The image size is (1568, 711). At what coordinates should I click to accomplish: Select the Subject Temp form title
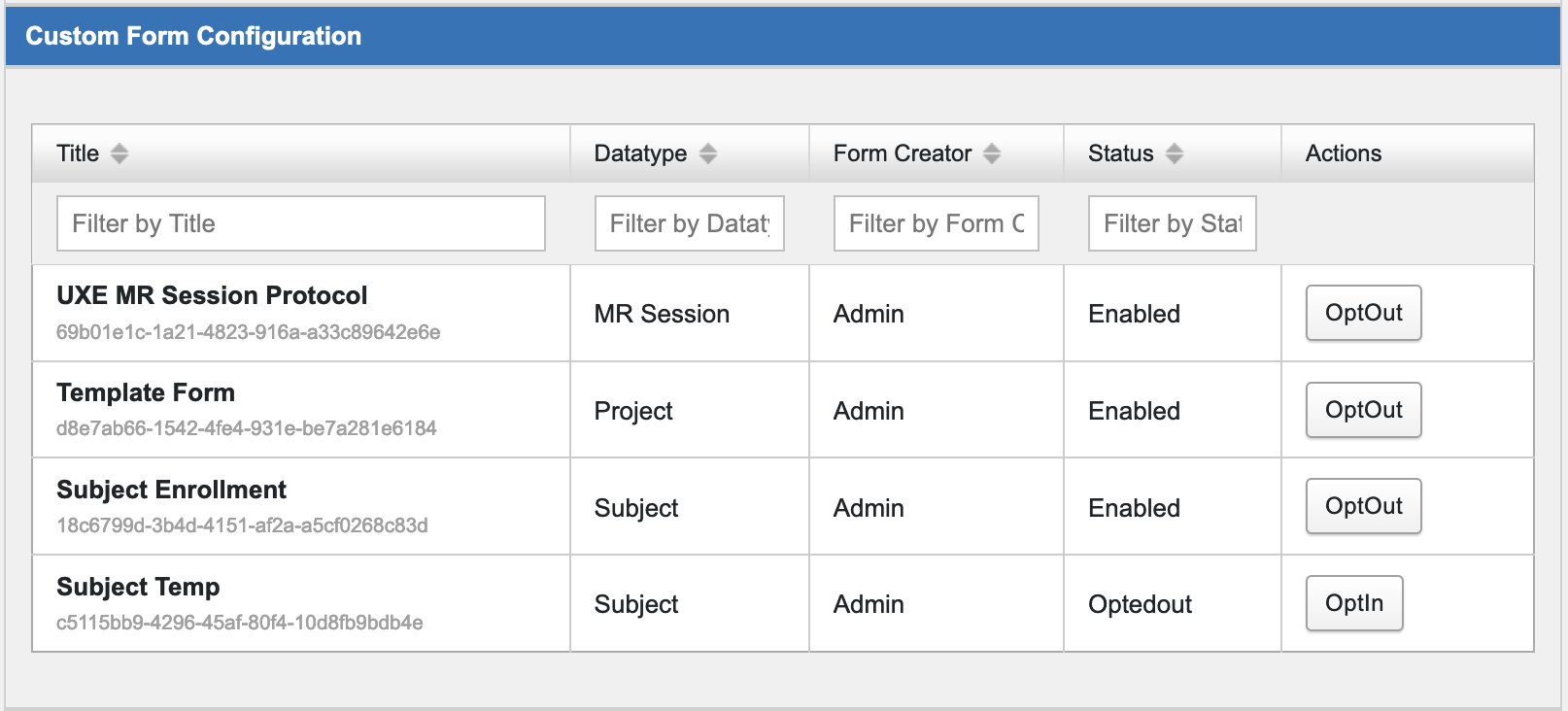pyautogui.click(x=138, y=587)
